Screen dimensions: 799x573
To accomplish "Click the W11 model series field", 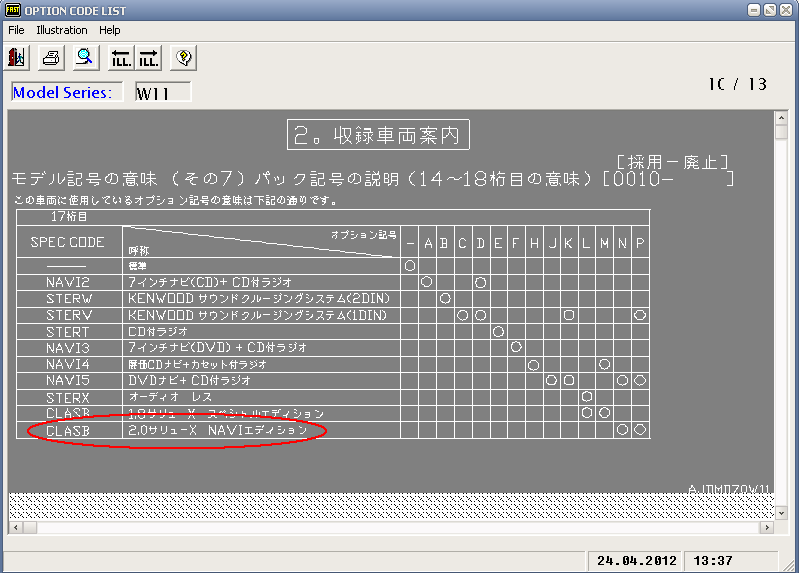I will click(162, 93).
